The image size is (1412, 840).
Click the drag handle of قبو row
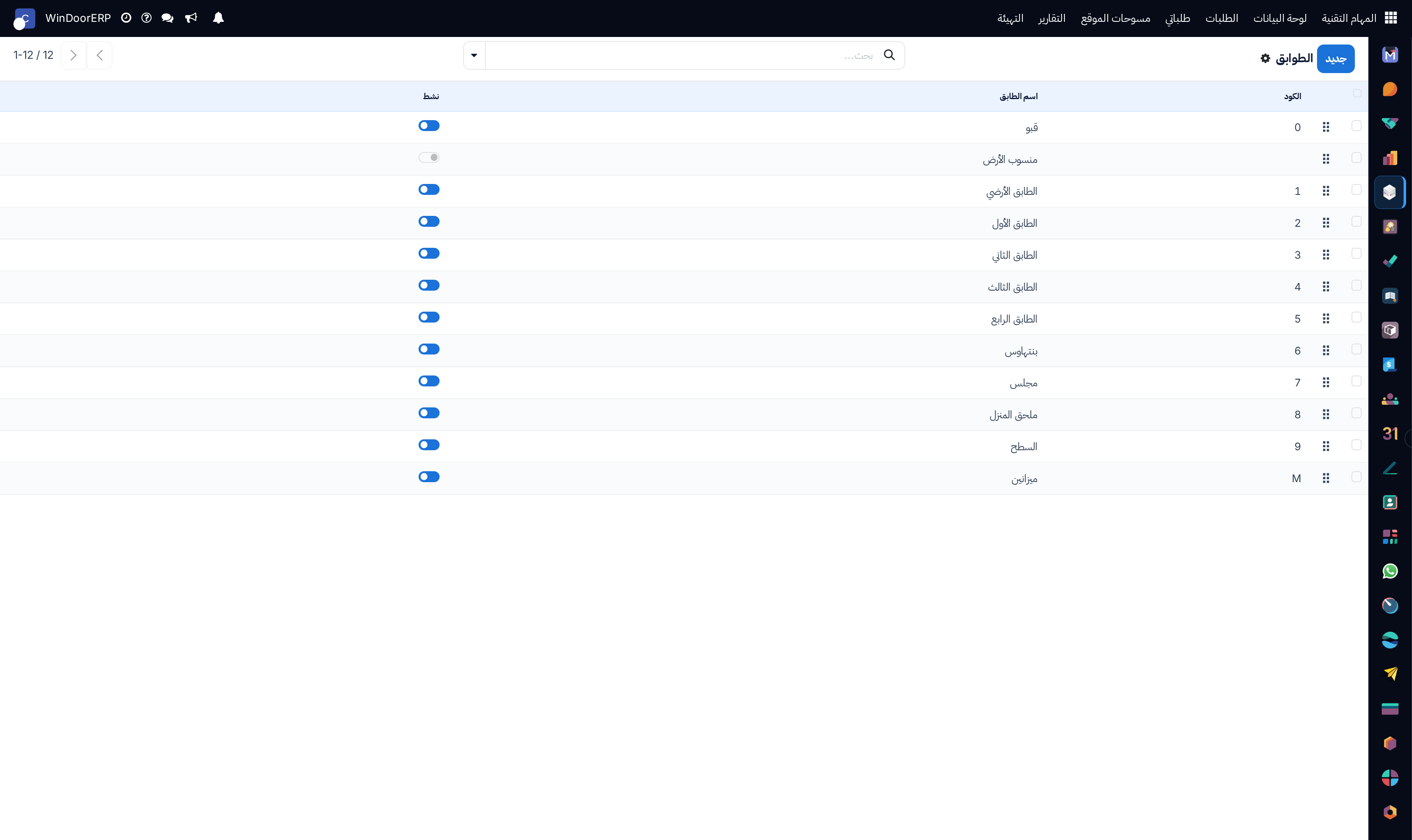pyautogui.click(x=1325, y=127)
